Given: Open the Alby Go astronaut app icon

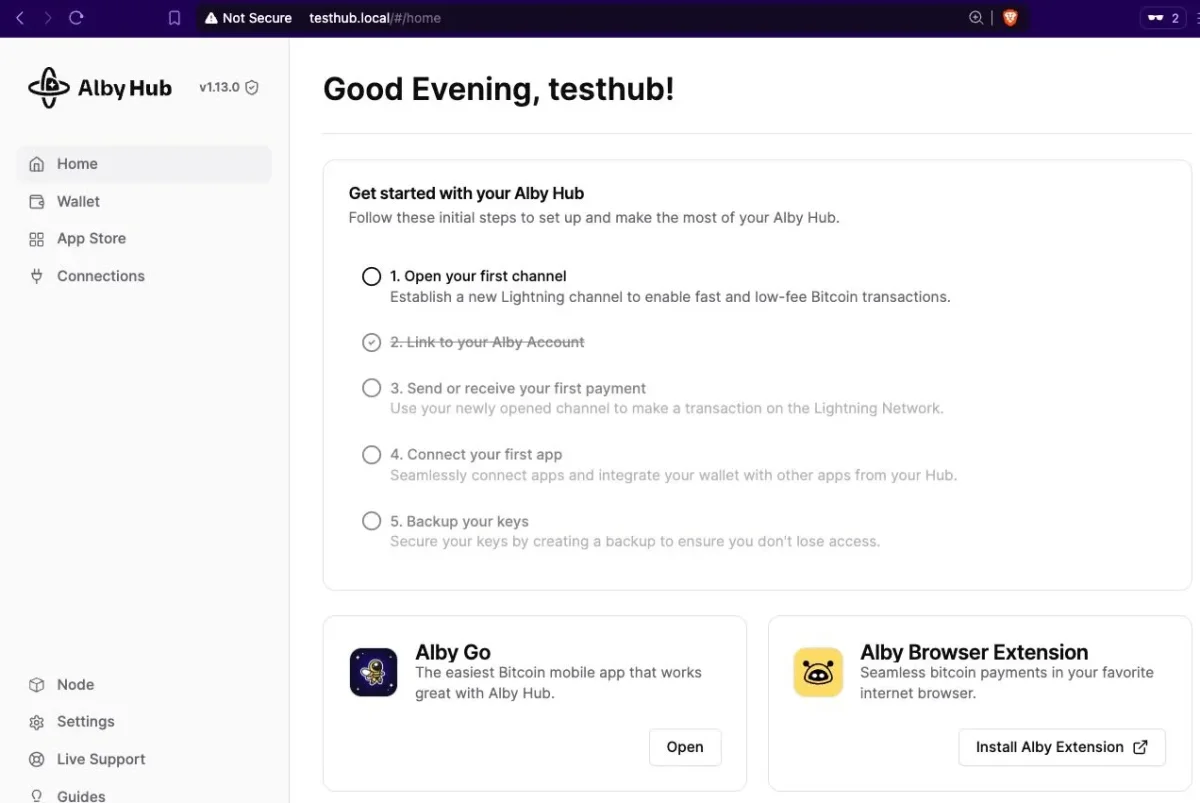Looking at the screenshot, I should 373,672.
